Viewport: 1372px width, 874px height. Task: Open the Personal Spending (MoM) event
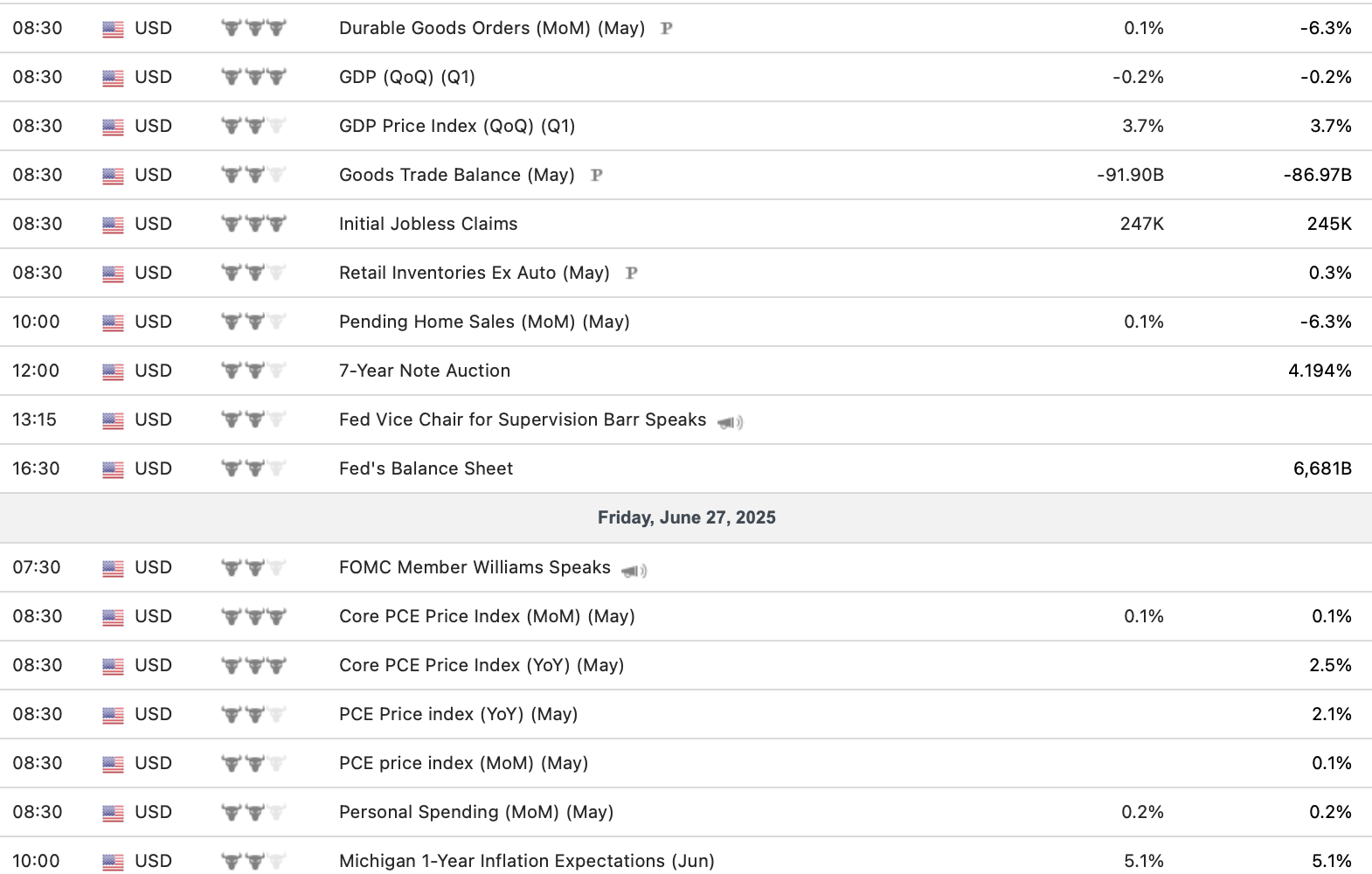click(x=475, y=812)
